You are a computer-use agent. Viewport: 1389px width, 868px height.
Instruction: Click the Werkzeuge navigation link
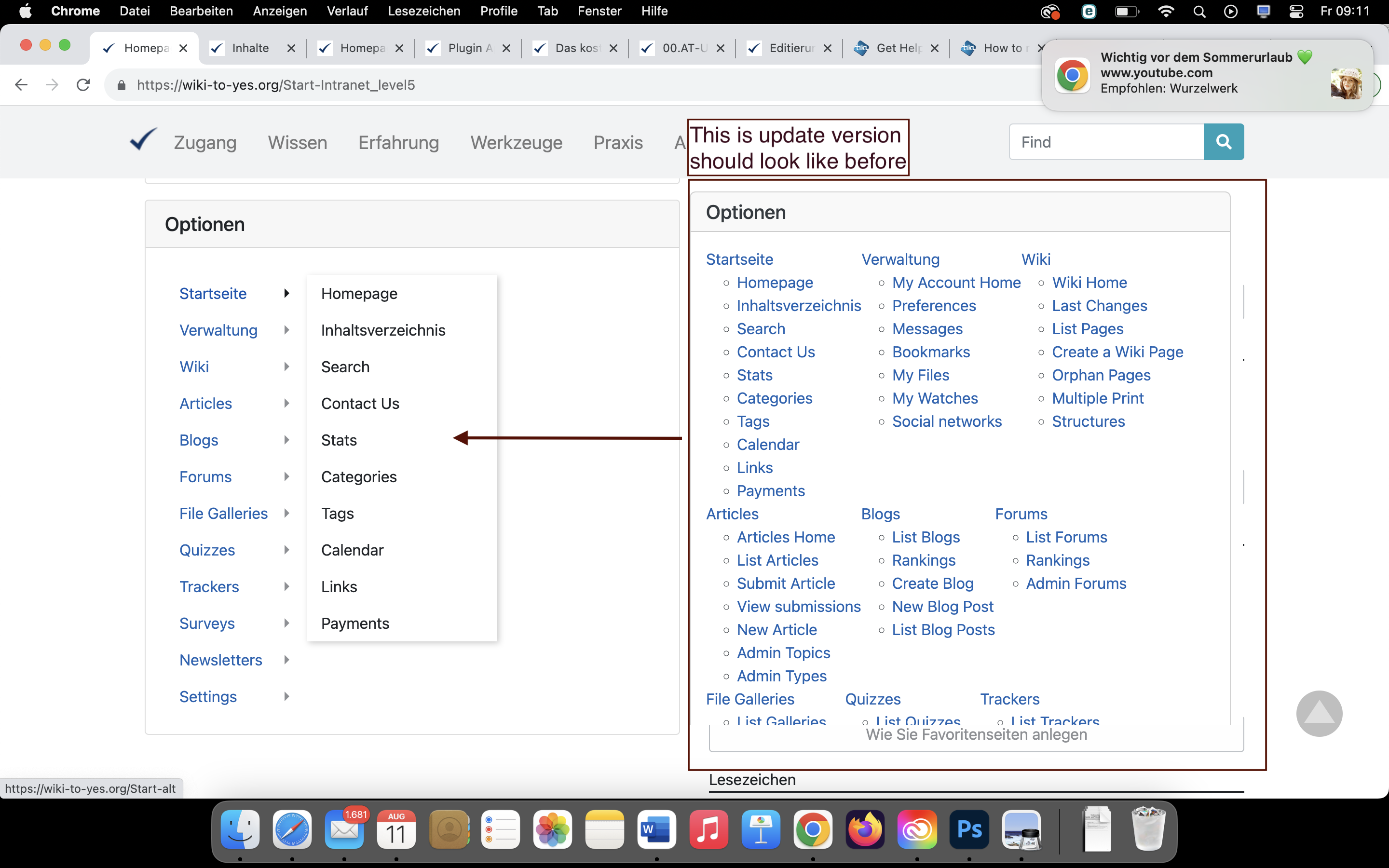[x=516, y=142]
